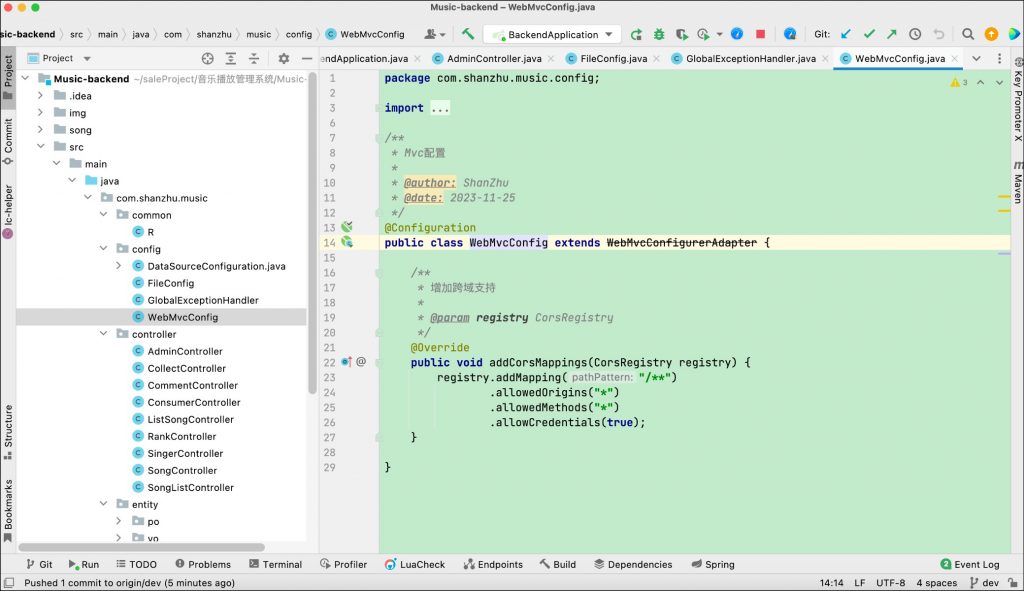
Task: Open Search Everywhere magnifier
Action: 968,34
